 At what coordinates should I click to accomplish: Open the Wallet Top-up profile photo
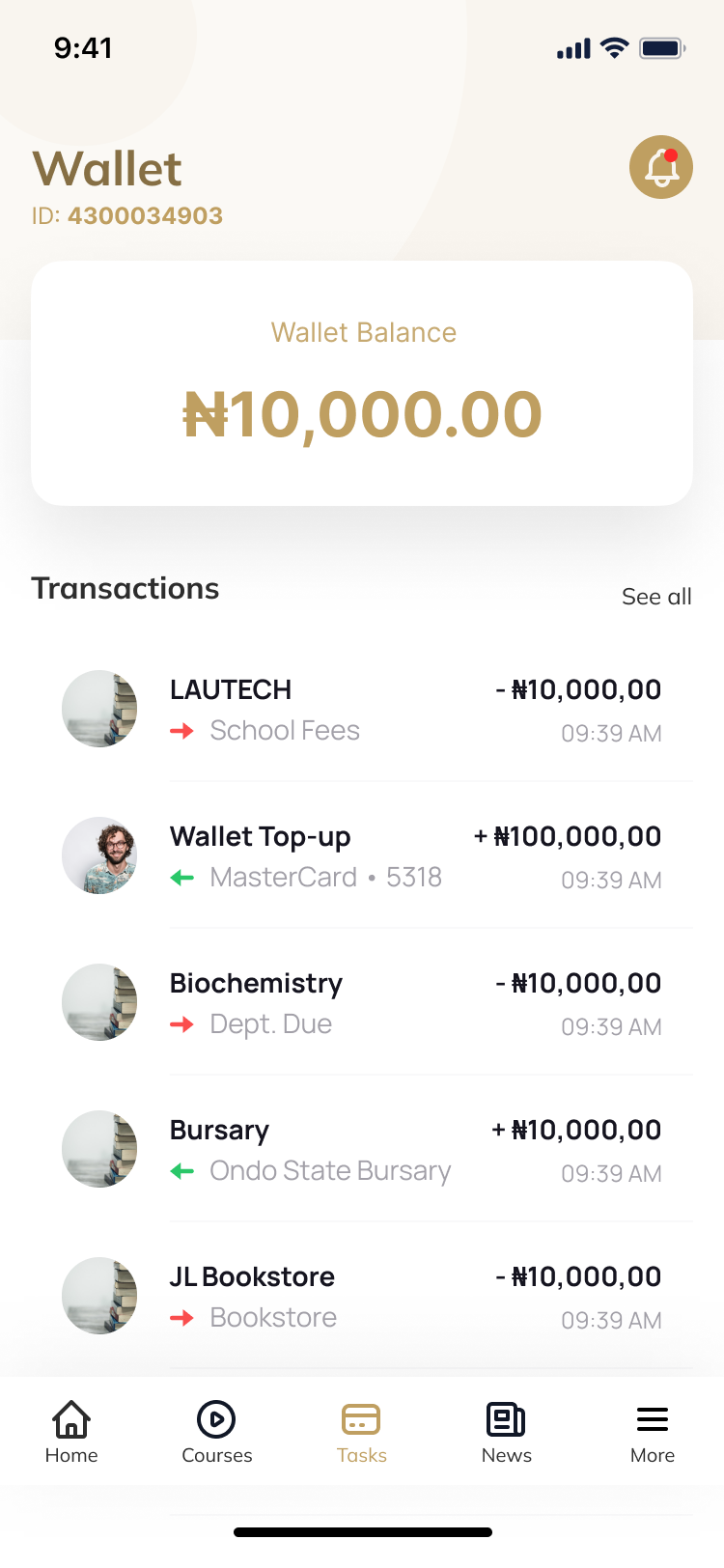coord(99,855)
